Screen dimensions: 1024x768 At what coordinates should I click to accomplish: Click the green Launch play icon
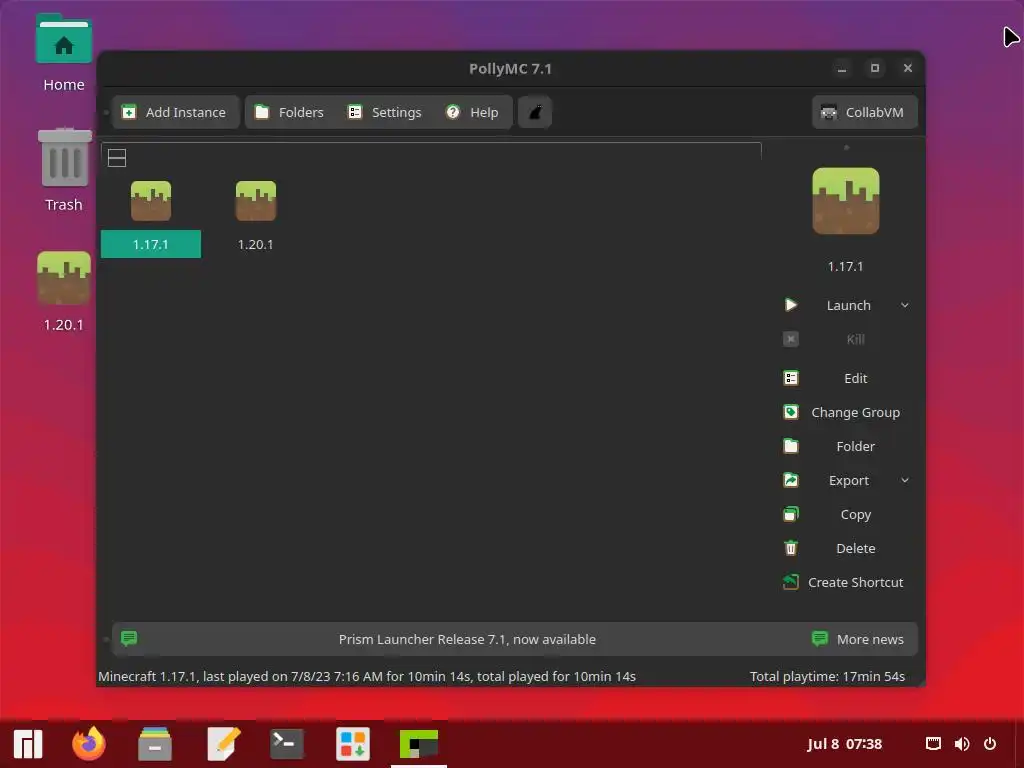(x=791, y=305)
